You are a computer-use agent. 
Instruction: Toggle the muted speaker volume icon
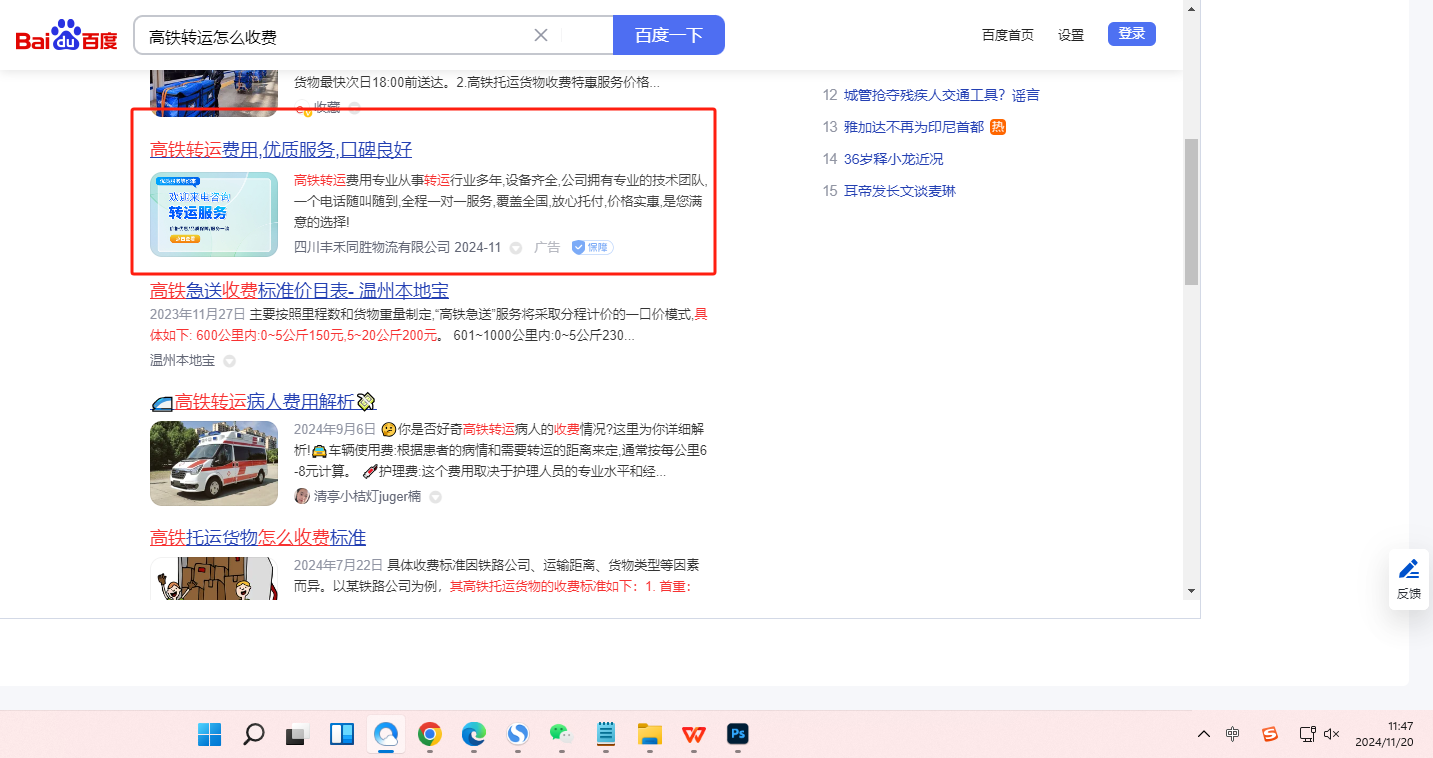tap(1331, 734)
